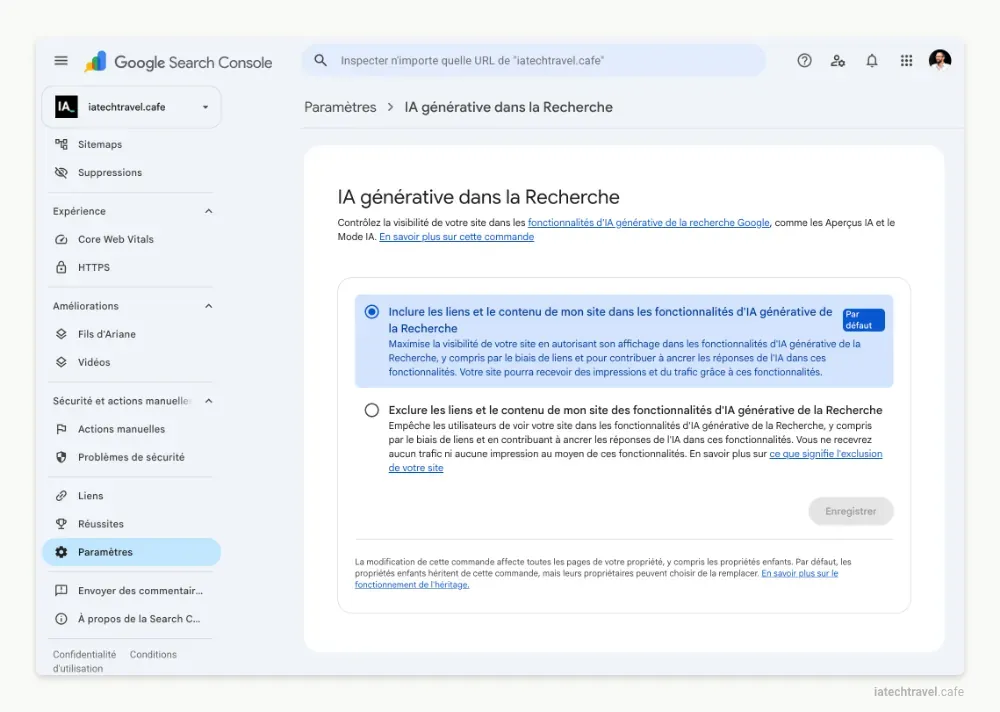This screenshot has height=712, width=1000.
Task: Open the account profile avatar
Action: tap(940, 61)
